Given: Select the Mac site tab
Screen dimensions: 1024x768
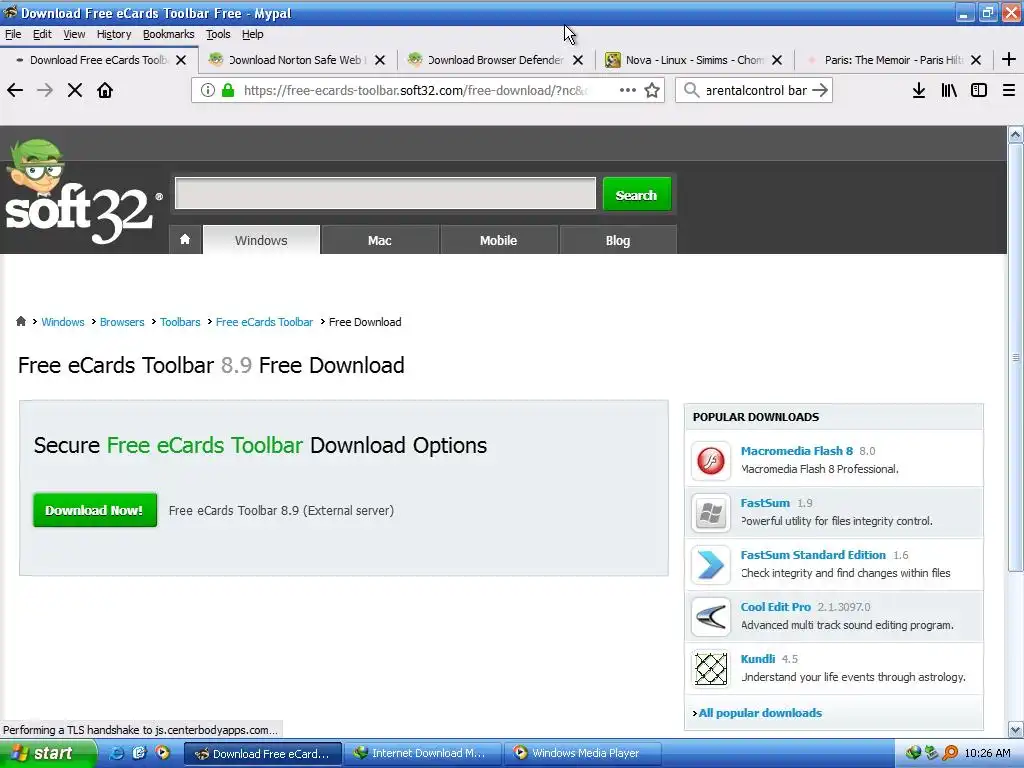Looking at the screenshot, I should 379,240.
